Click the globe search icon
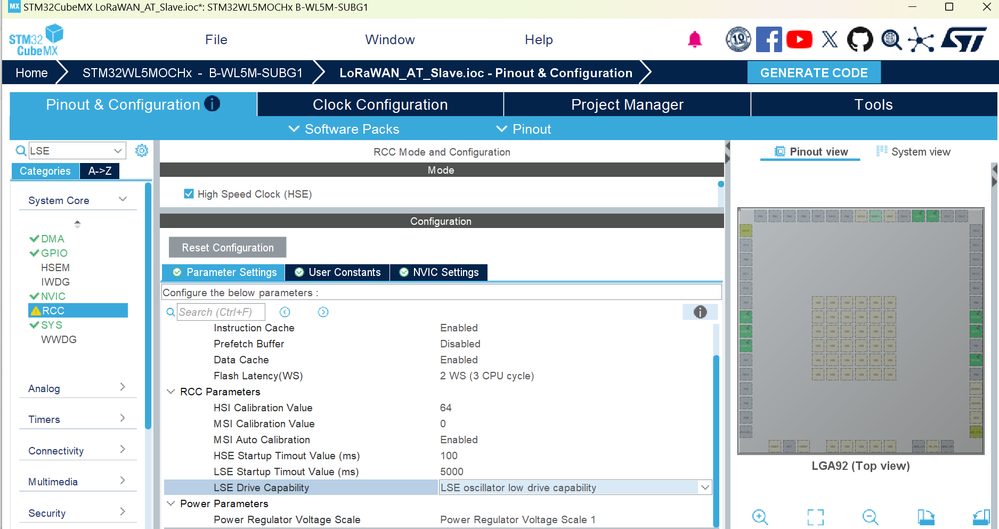The width and height of the screenshot is (999, 529). click(891, 40)
